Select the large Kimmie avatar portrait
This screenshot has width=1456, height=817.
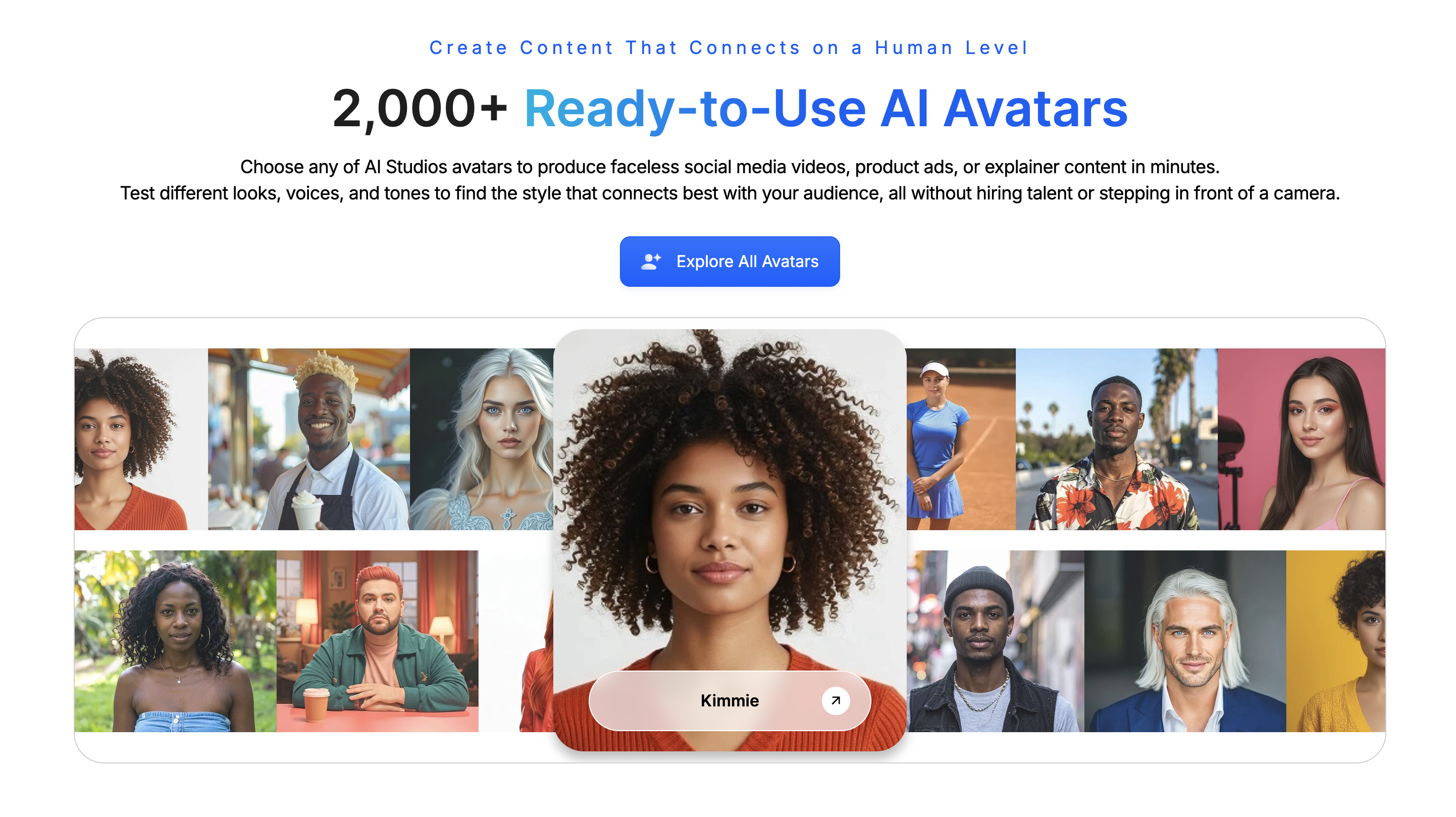[729, 540]
